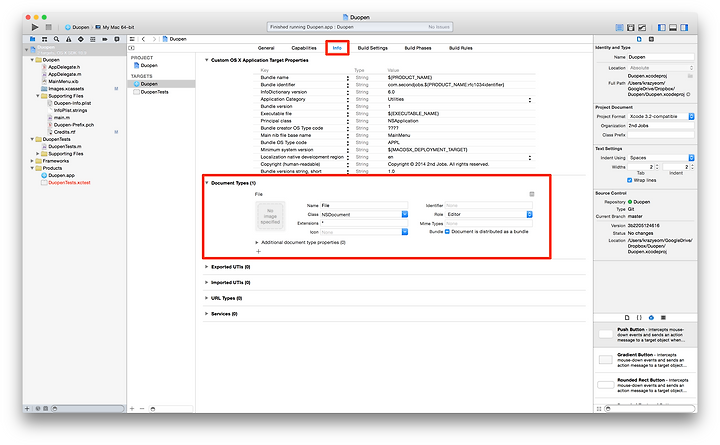Expand the Exported UTIs section
Image resolution: width=720 pixels, height=445 pixels.
(x=207, y=267)
